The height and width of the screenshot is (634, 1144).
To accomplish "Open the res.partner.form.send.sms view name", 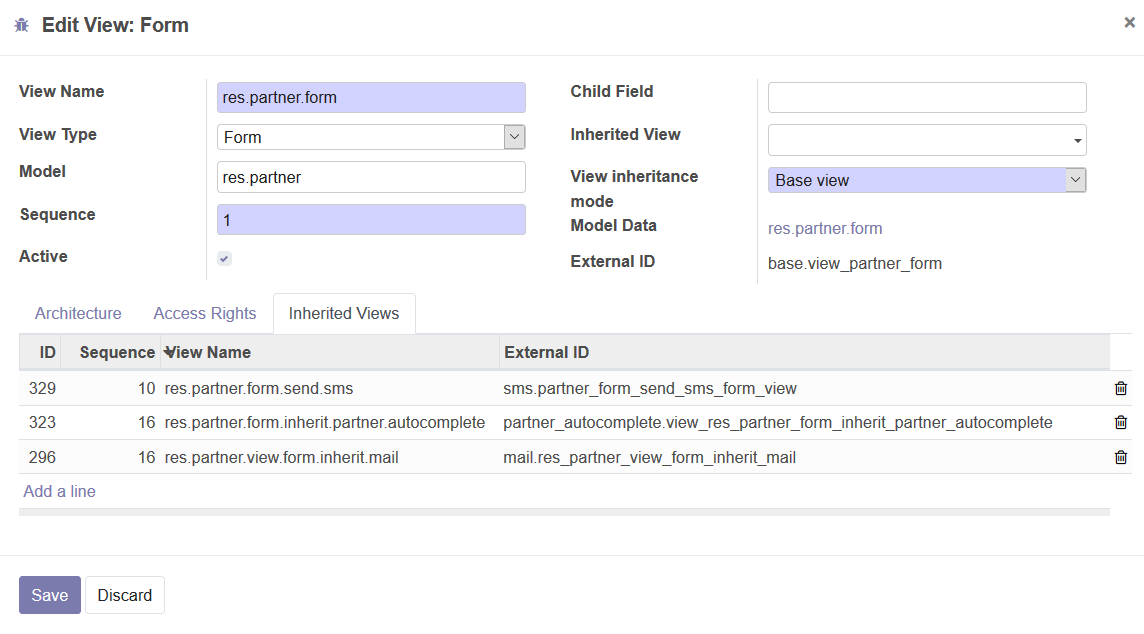I will [x=259, y=389].
